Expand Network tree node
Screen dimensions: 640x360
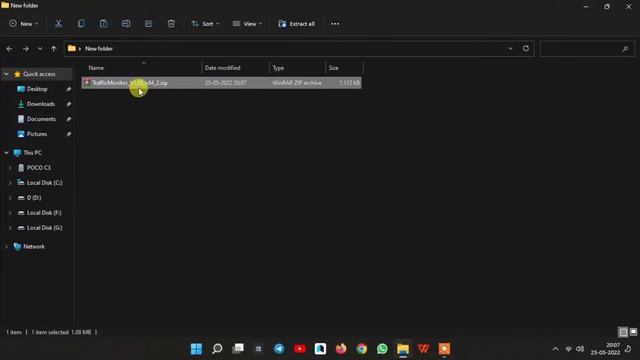[x=6, y=247]
